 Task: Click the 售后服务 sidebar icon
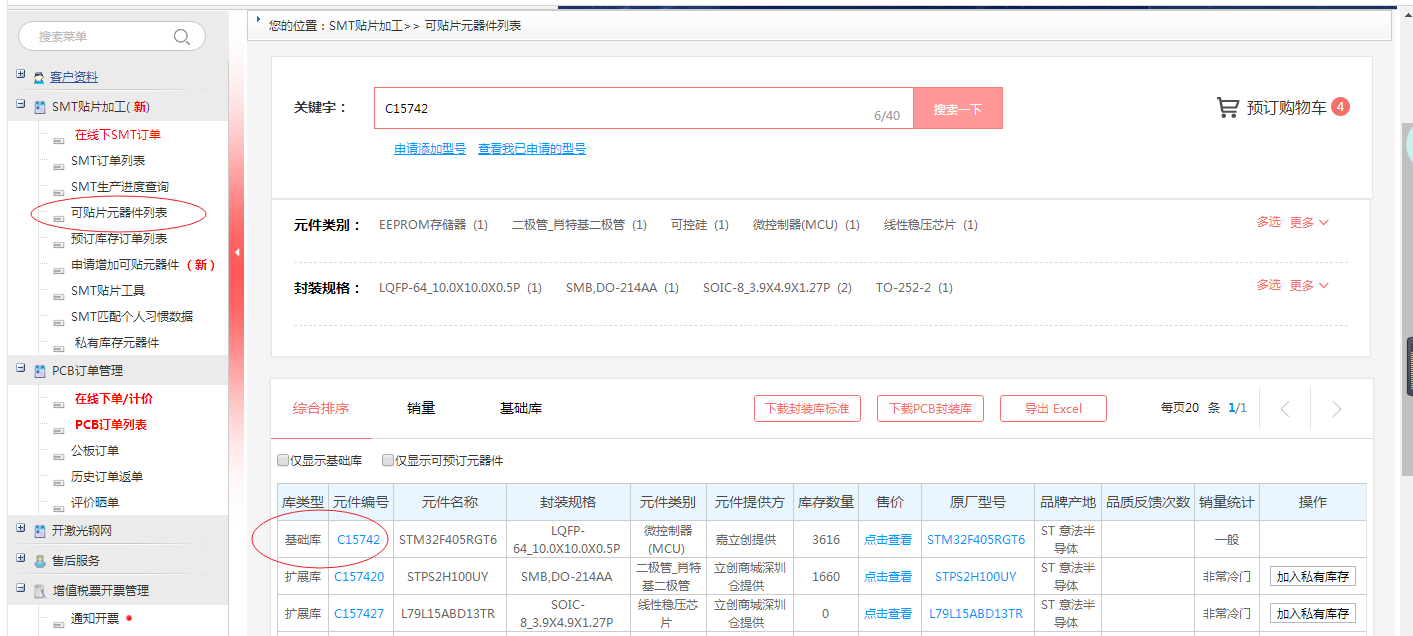point(39,561)
